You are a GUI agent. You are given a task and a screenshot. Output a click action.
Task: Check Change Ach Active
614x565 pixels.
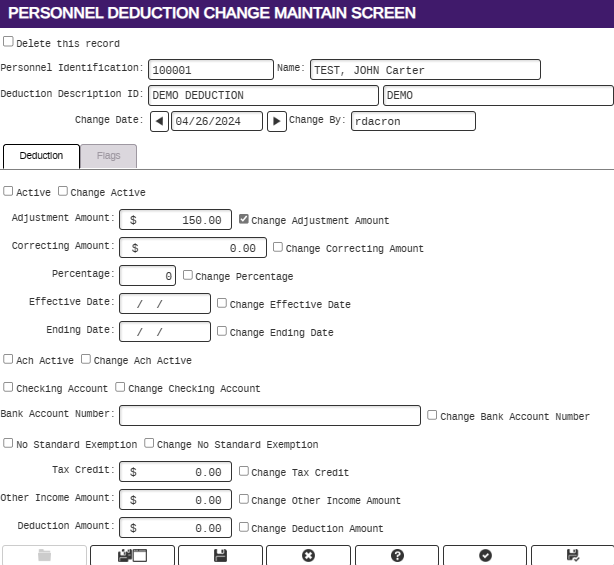[86, 359]
